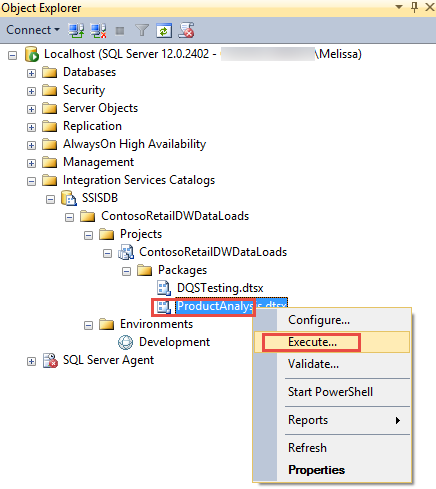Expand the Security folder
The image size is (436, 489).
[31, 91]
